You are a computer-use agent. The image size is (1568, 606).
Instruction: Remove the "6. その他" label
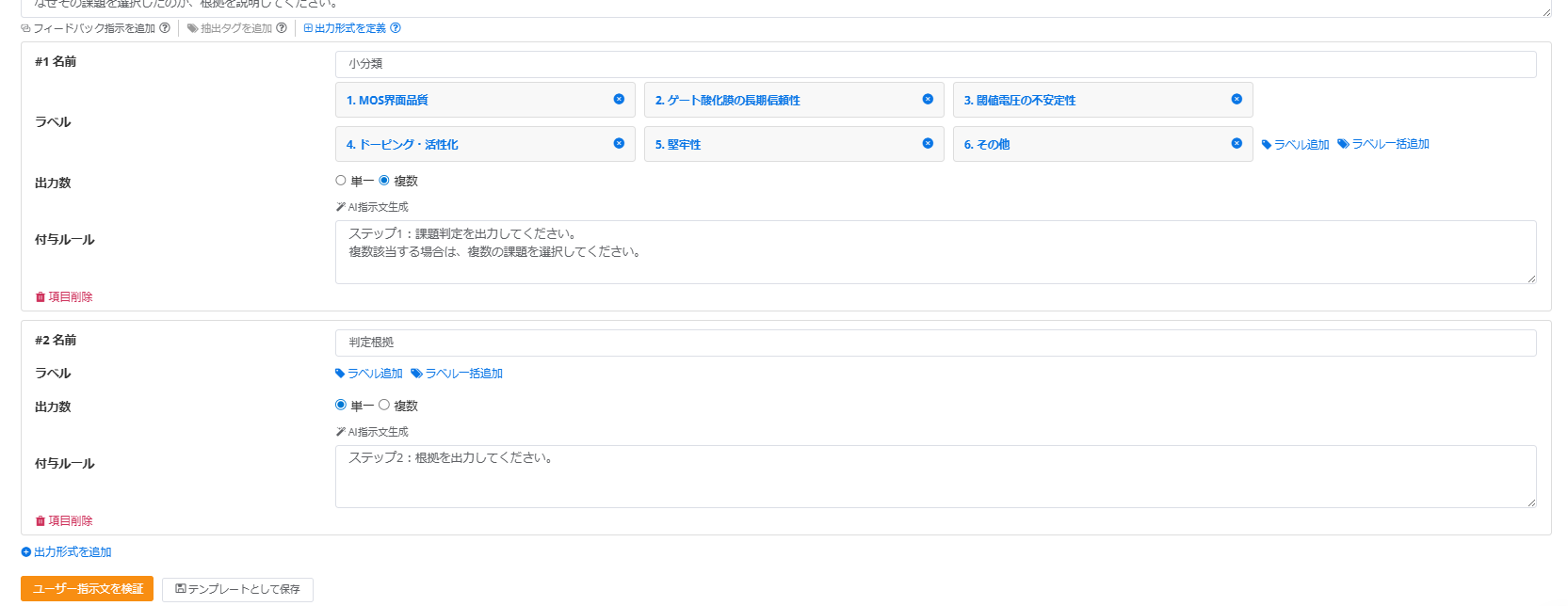coord(1237,143)
